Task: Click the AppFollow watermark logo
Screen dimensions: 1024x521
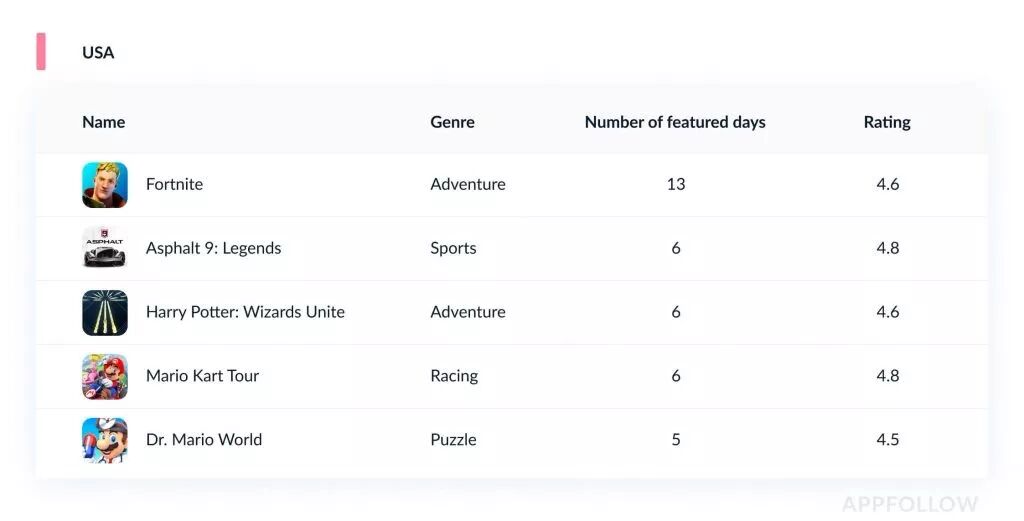Action: (909, 503)
